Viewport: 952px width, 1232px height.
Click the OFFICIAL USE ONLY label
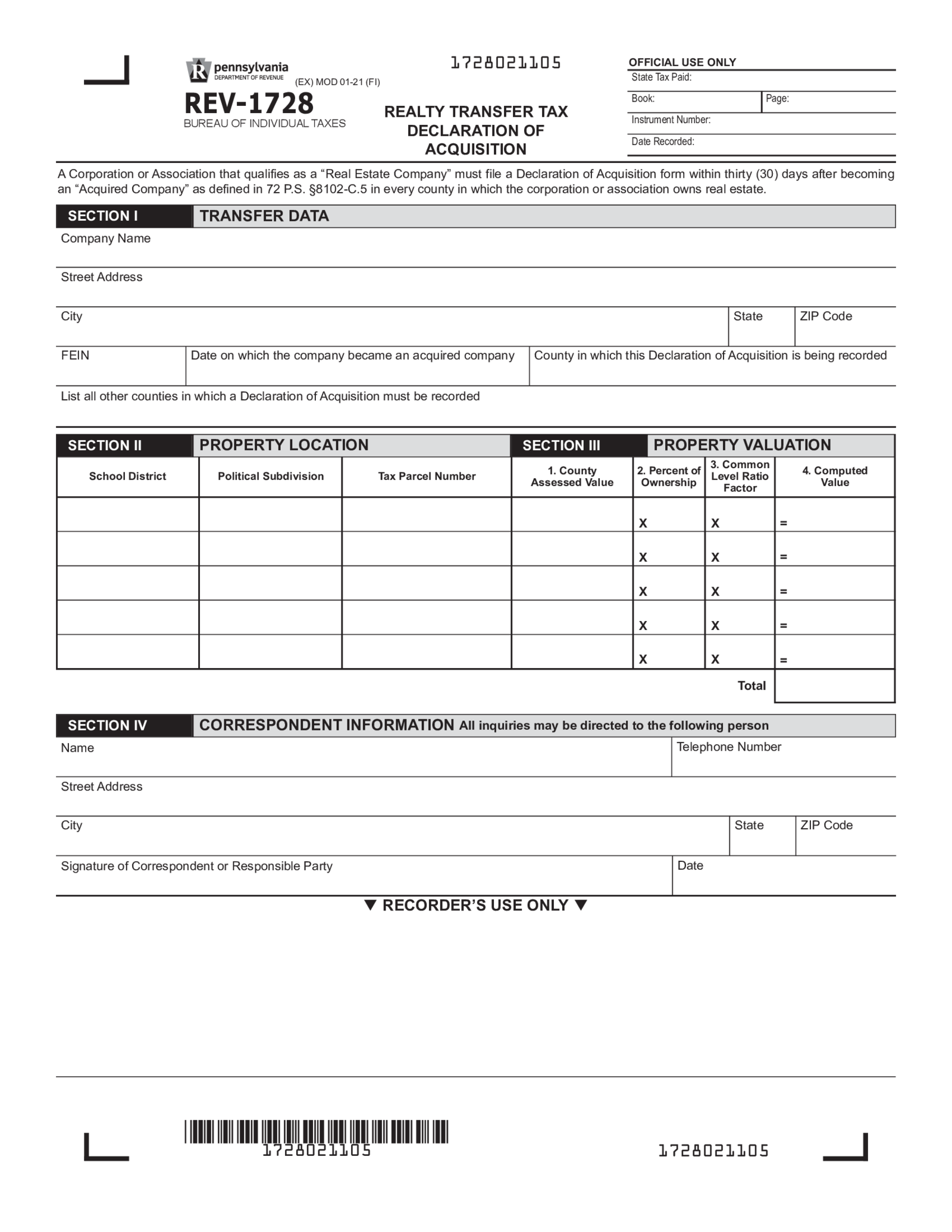tap(682, 62)
